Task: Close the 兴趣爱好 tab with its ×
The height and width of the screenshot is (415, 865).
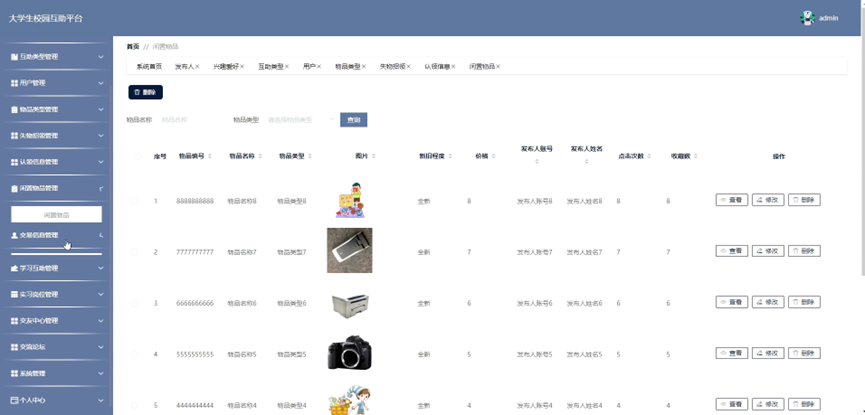Action: 242,67
